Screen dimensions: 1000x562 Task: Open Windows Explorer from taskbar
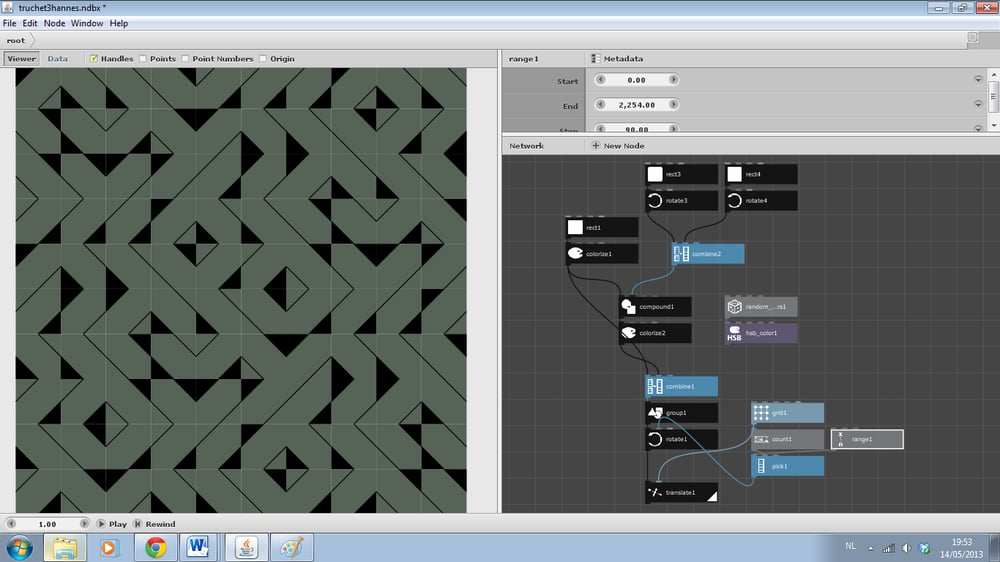[x=64, y=547]
